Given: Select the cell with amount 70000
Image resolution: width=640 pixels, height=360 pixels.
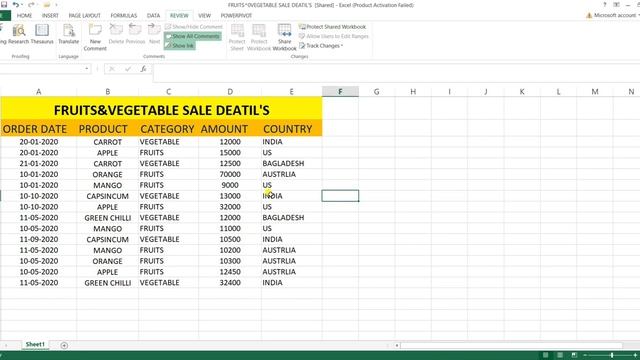Looking at the screenshot, I should point(230,174).
